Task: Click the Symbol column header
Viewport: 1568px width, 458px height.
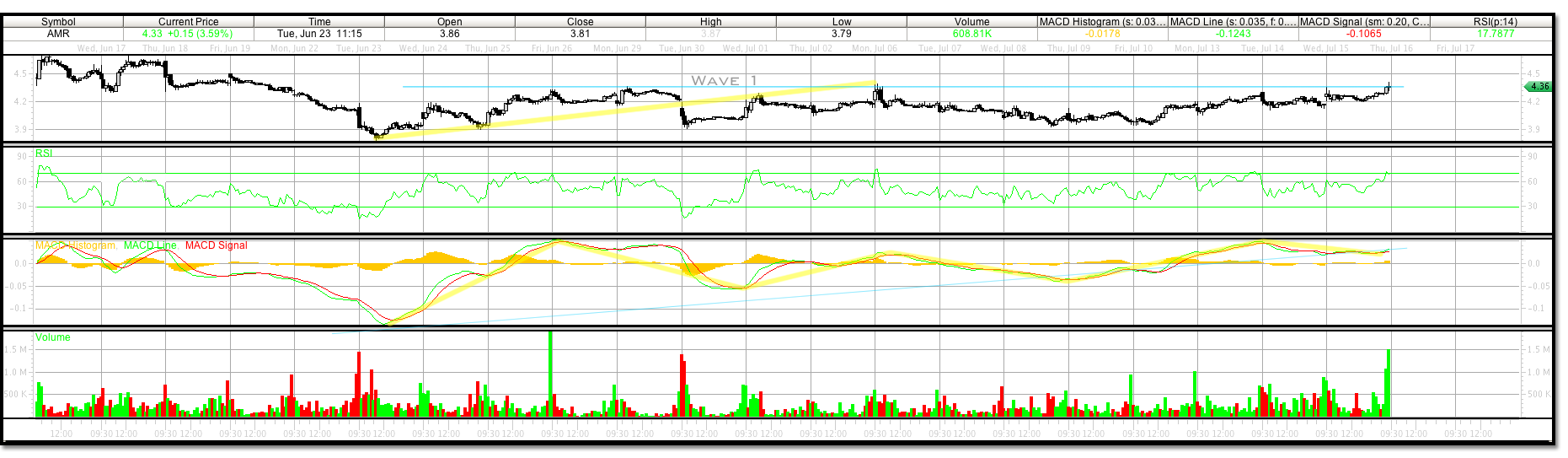Action: point(58,22)
